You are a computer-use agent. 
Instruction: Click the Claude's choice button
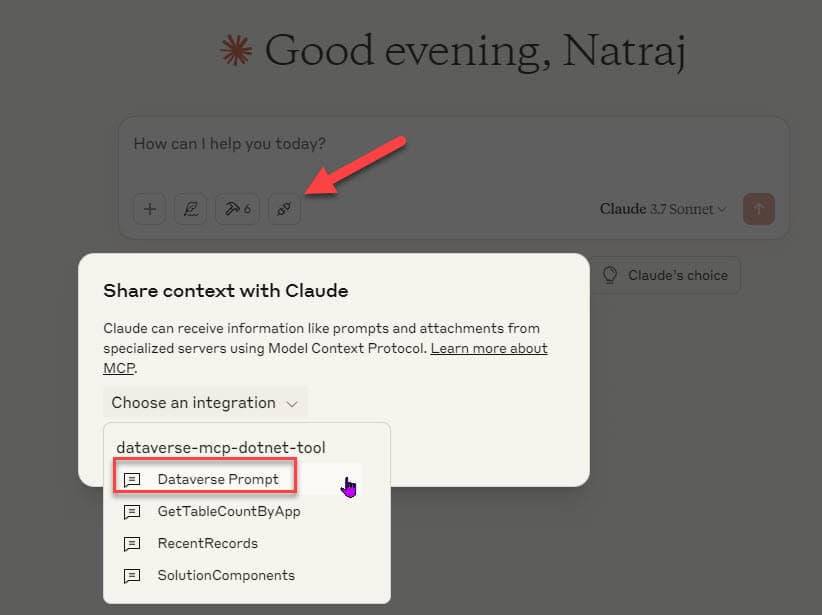click(x=666, y=275)
